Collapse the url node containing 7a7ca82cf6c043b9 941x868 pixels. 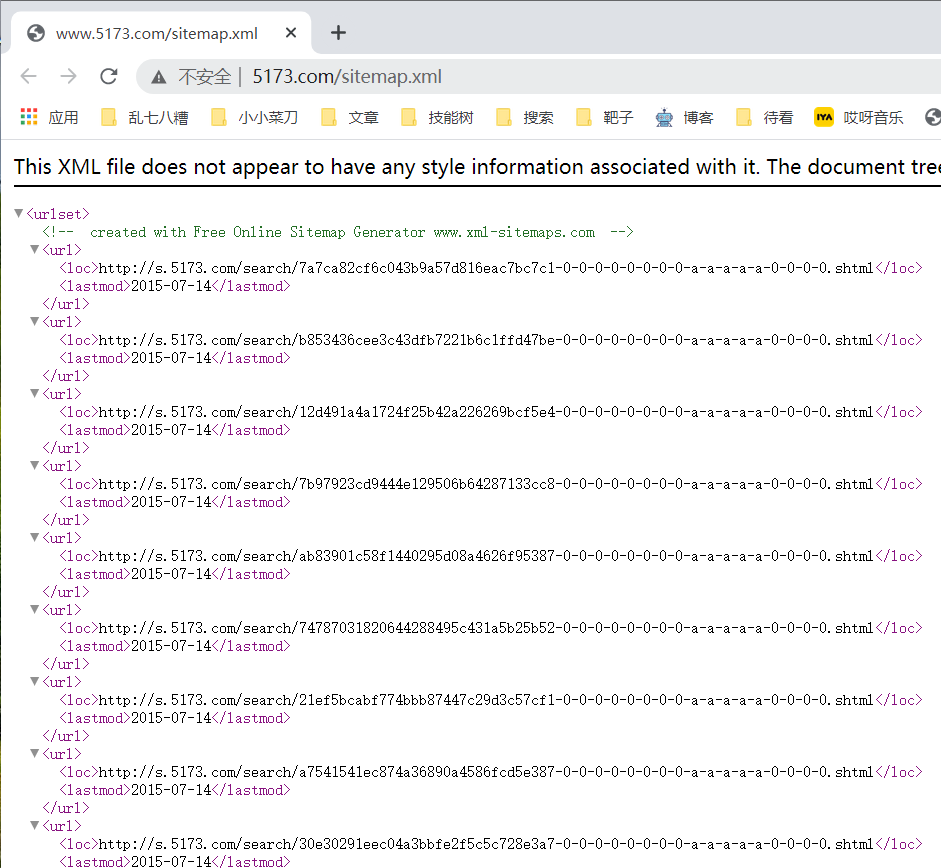pos(35,249)
